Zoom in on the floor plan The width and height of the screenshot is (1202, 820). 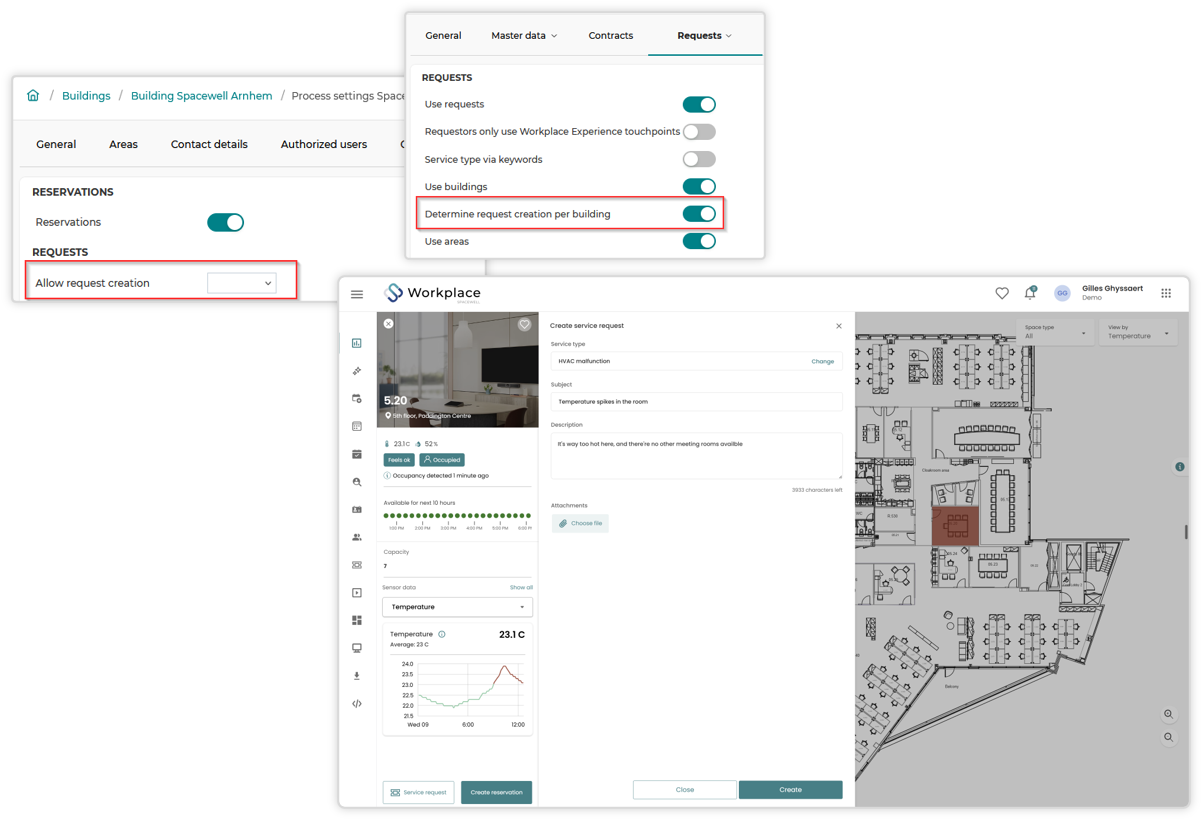tap(1169, 714)
